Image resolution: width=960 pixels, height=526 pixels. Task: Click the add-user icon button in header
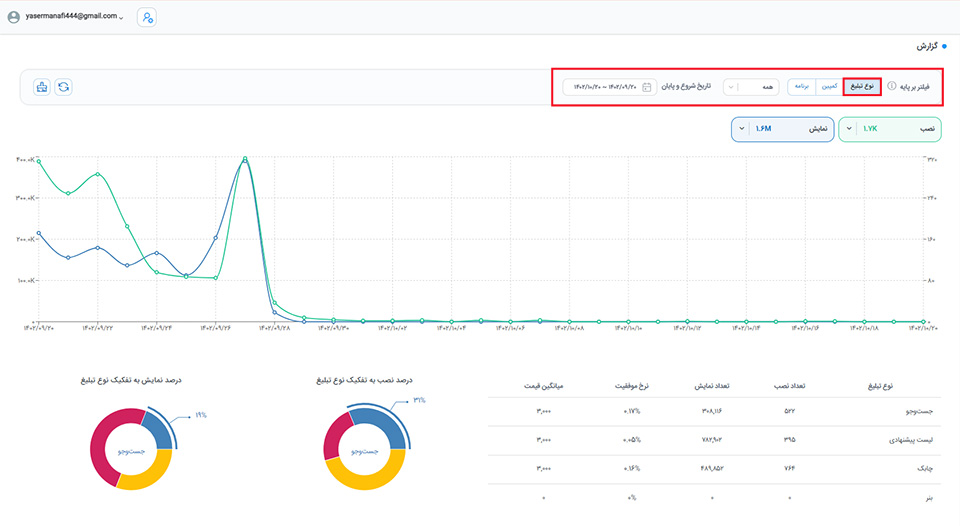coord(148,17)
